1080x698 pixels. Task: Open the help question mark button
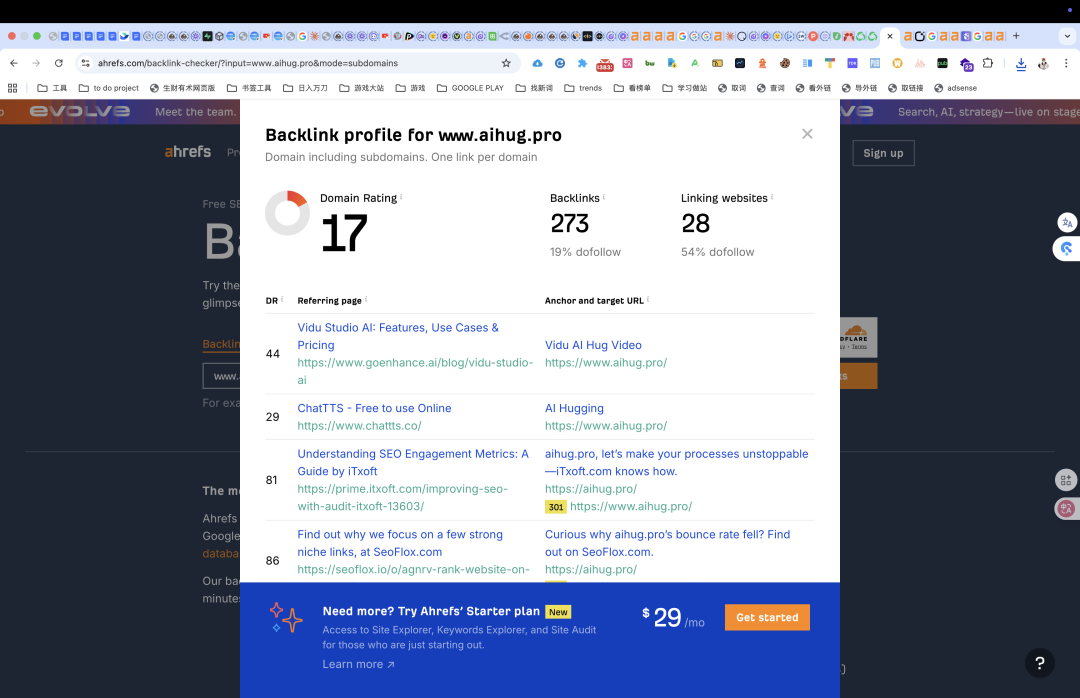tap(1039, 663)
